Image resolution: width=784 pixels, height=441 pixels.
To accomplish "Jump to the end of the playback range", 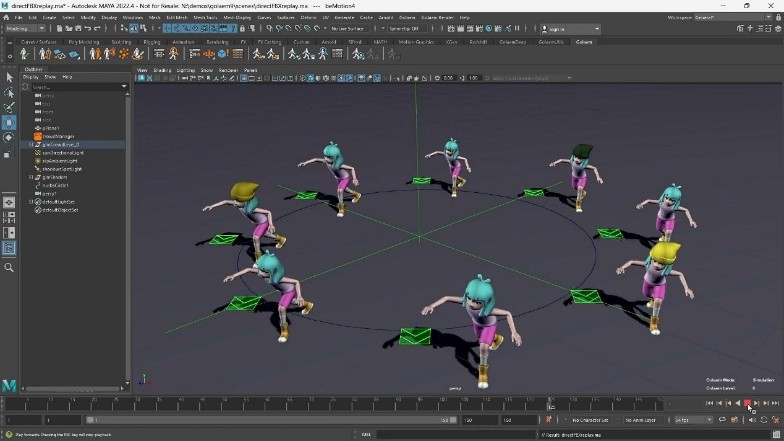I will click(x=776, y=403).
